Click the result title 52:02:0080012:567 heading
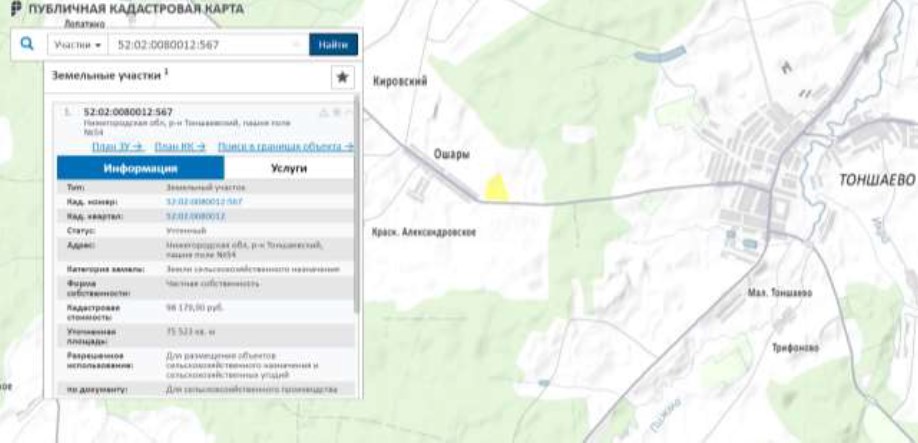918x443 pixels. (128, 111)
